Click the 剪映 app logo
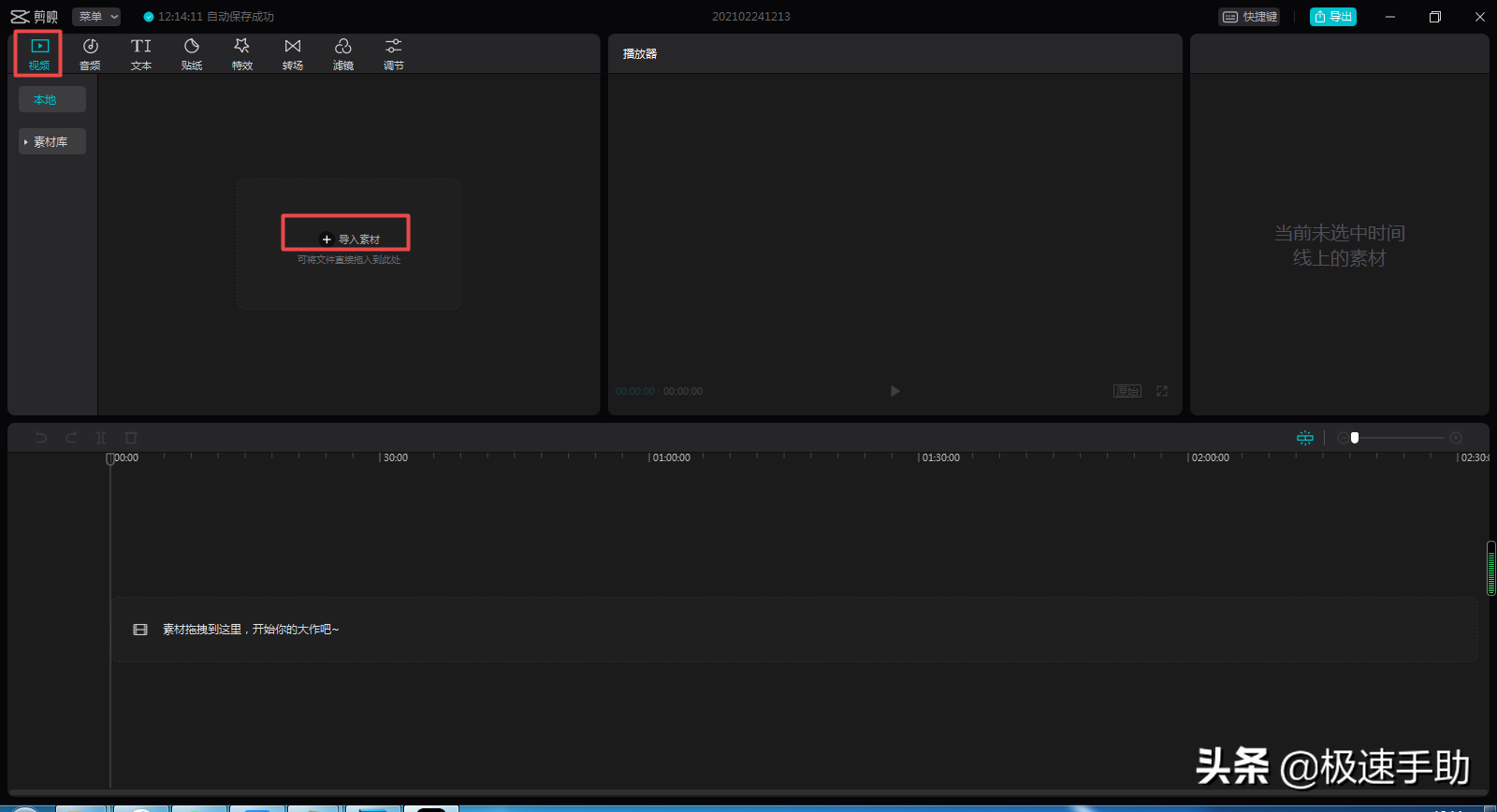The width and height of the screenshot is (1497, 812). tap(34, 17)
